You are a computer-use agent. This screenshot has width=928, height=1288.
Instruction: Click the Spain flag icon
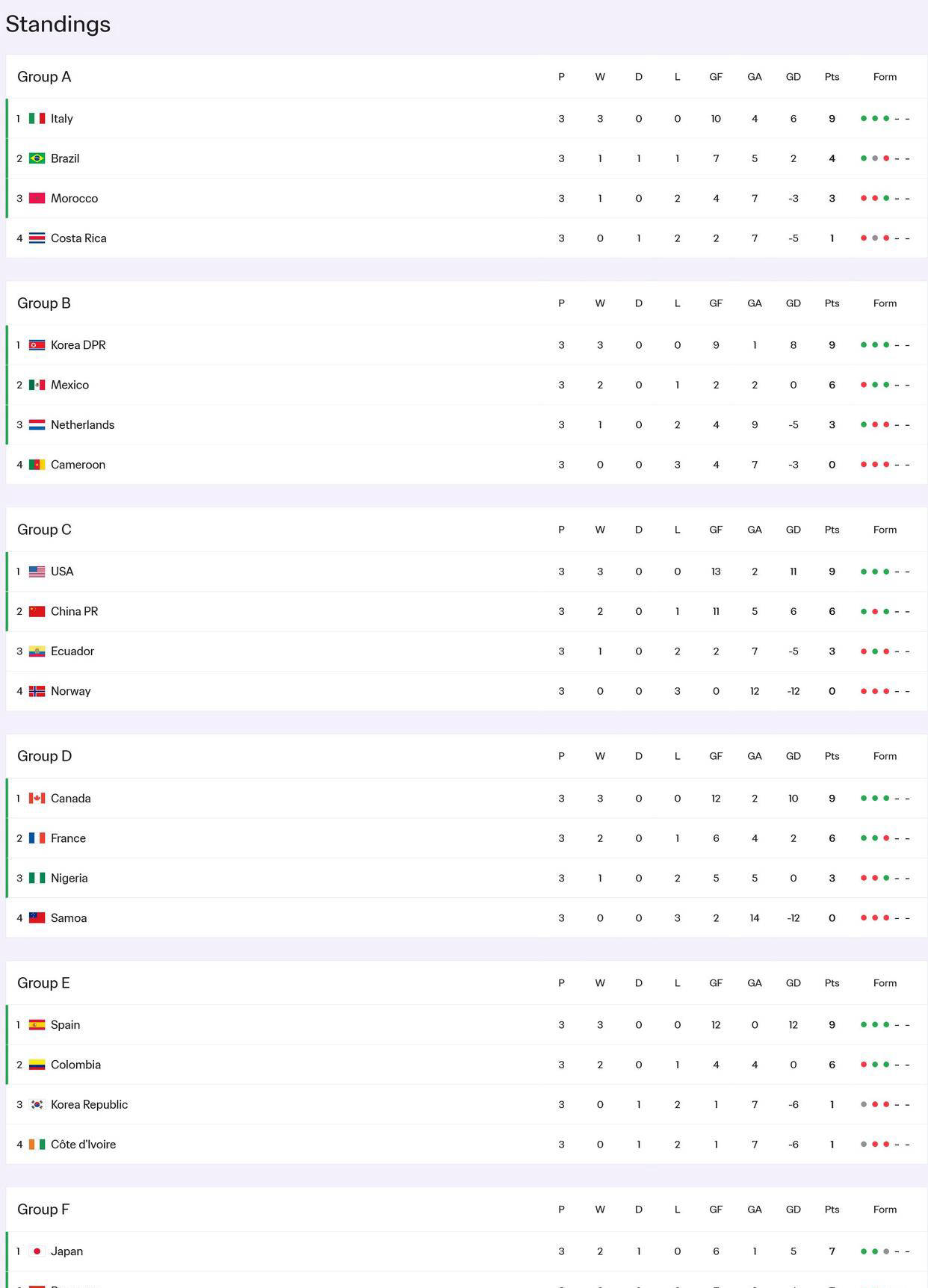click(37, 1025)
